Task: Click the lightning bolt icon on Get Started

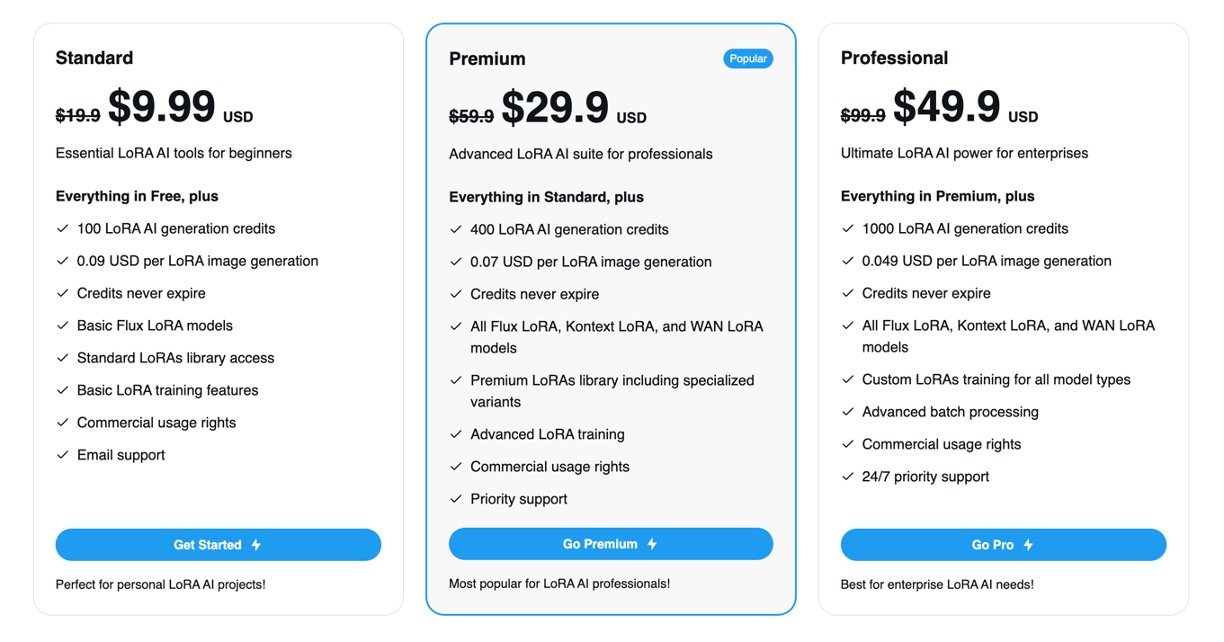Action: (256, 545)
